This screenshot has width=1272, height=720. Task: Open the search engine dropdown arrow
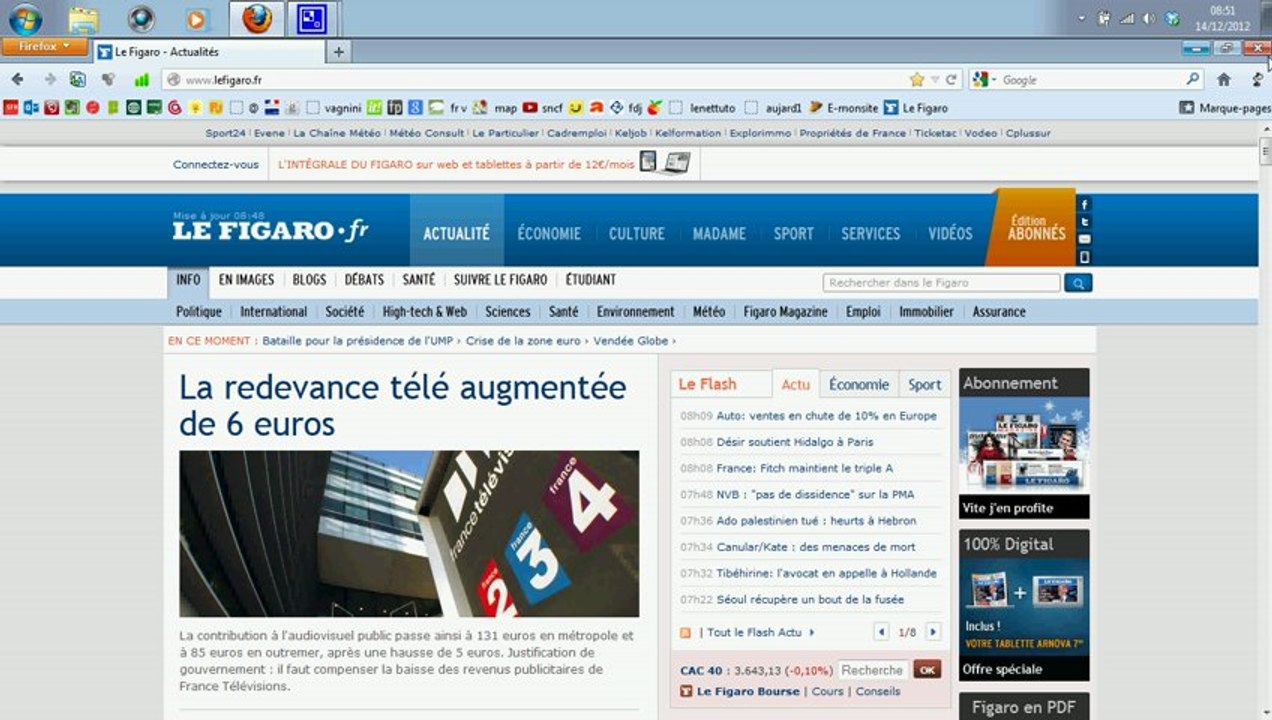[x=993, y=79]
